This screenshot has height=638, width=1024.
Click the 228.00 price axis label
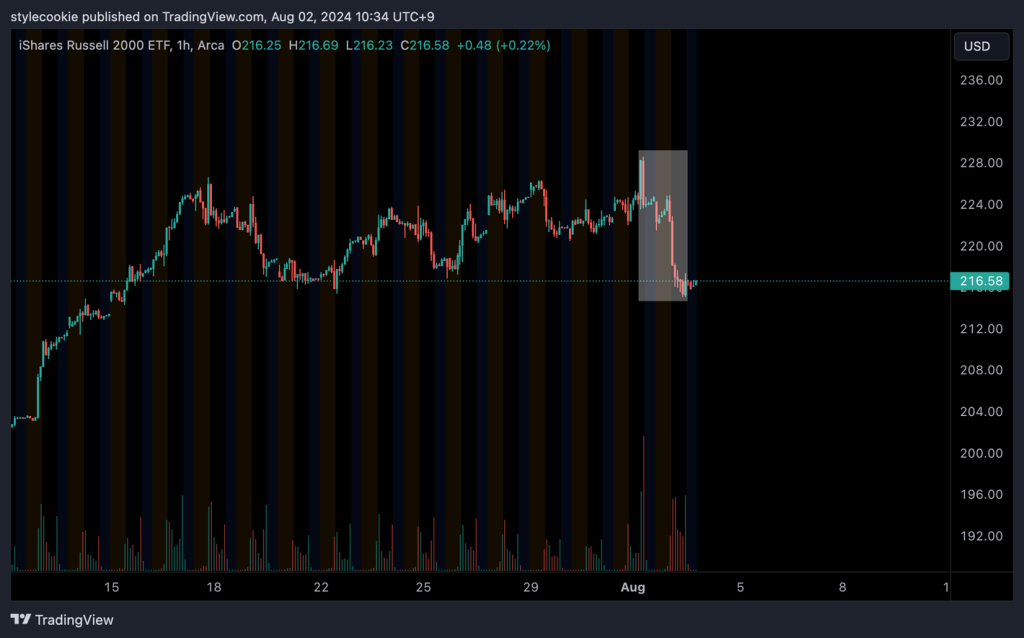(x=980, y=163)
